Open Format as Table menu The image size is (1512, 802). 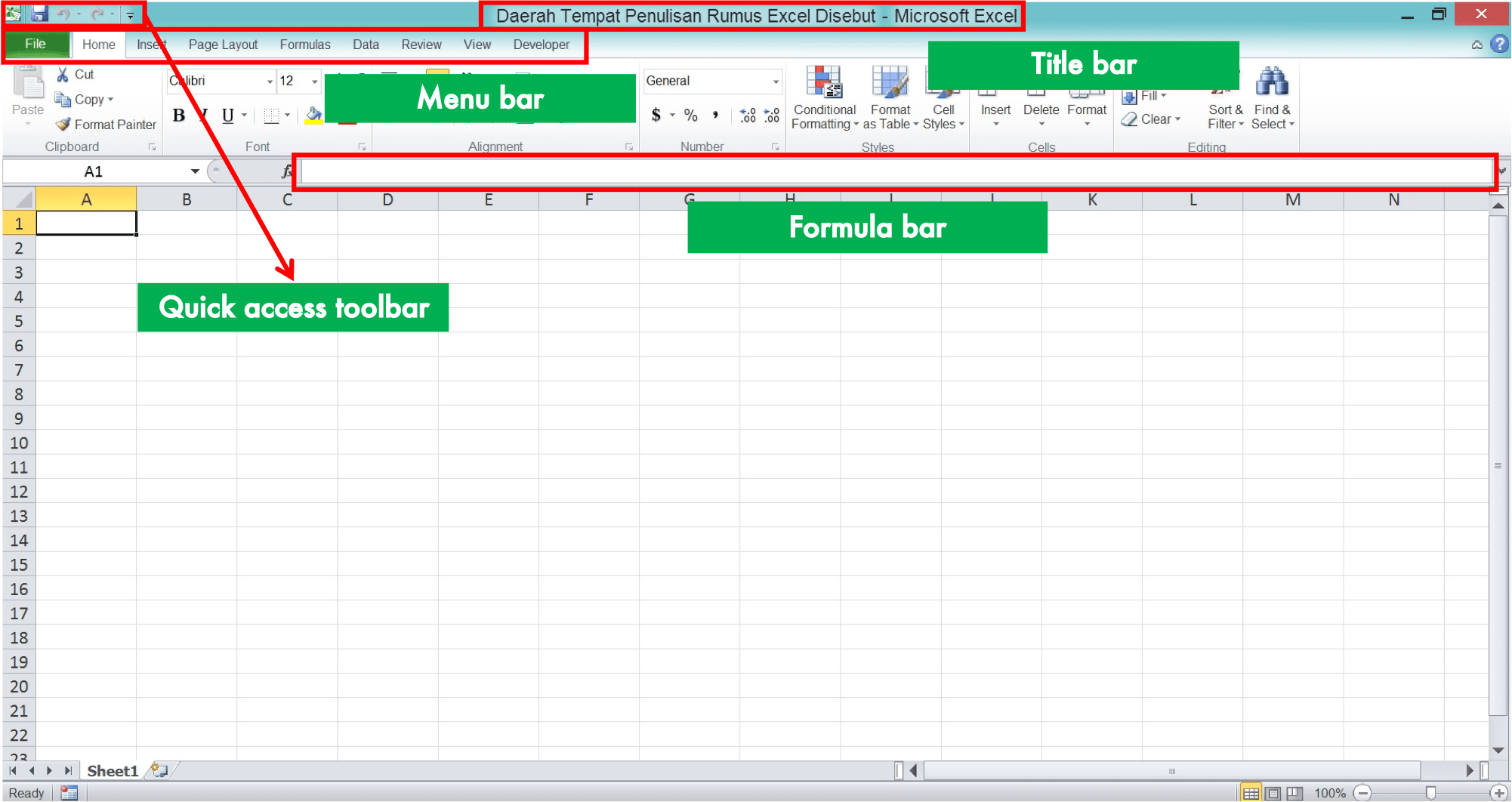click(890, 98)
